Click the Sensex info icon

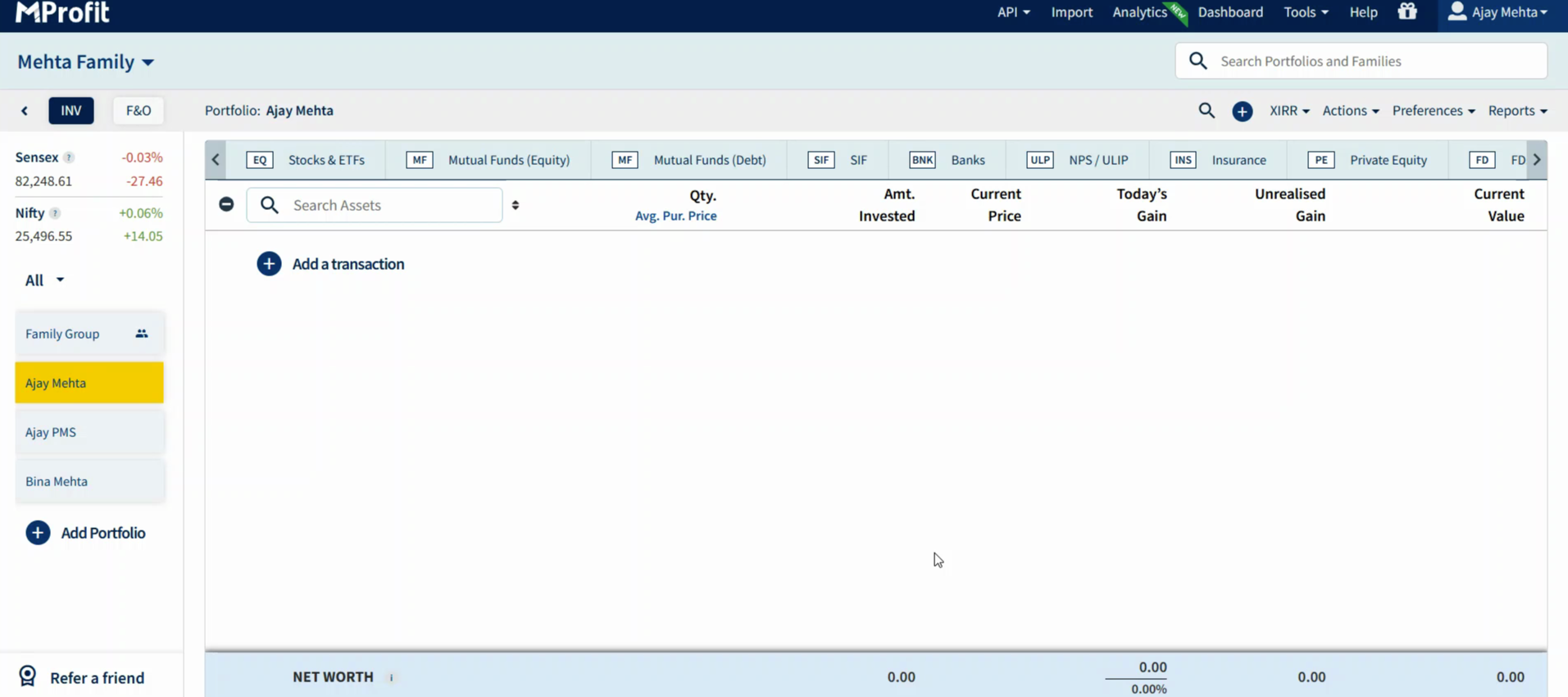pyautogui.click(x=69, y=157)
